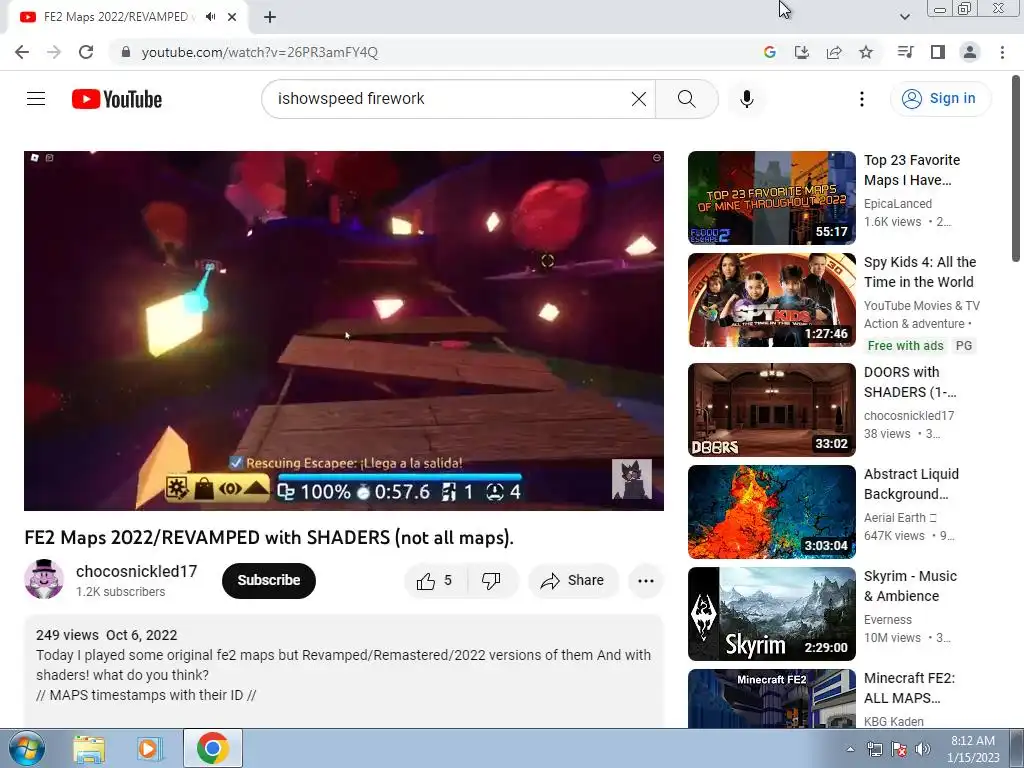This screenshot has width=1024, height=768.
Task: View site security lock info
Action: coord(126,52)
